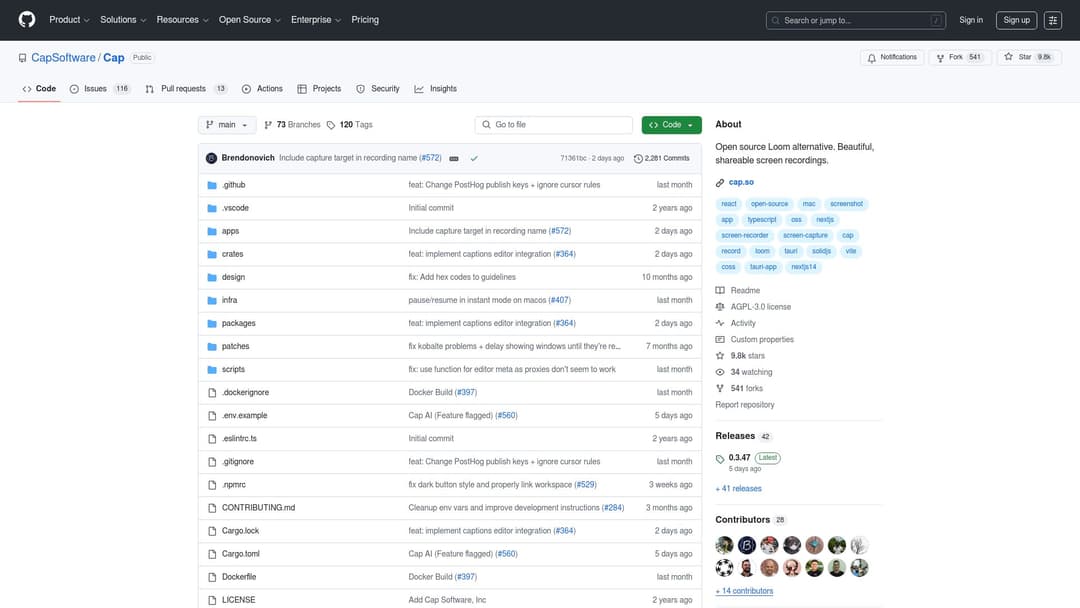
Task: Open the apps folder icon
Action: pyautogui.click(x=212, y=231)
